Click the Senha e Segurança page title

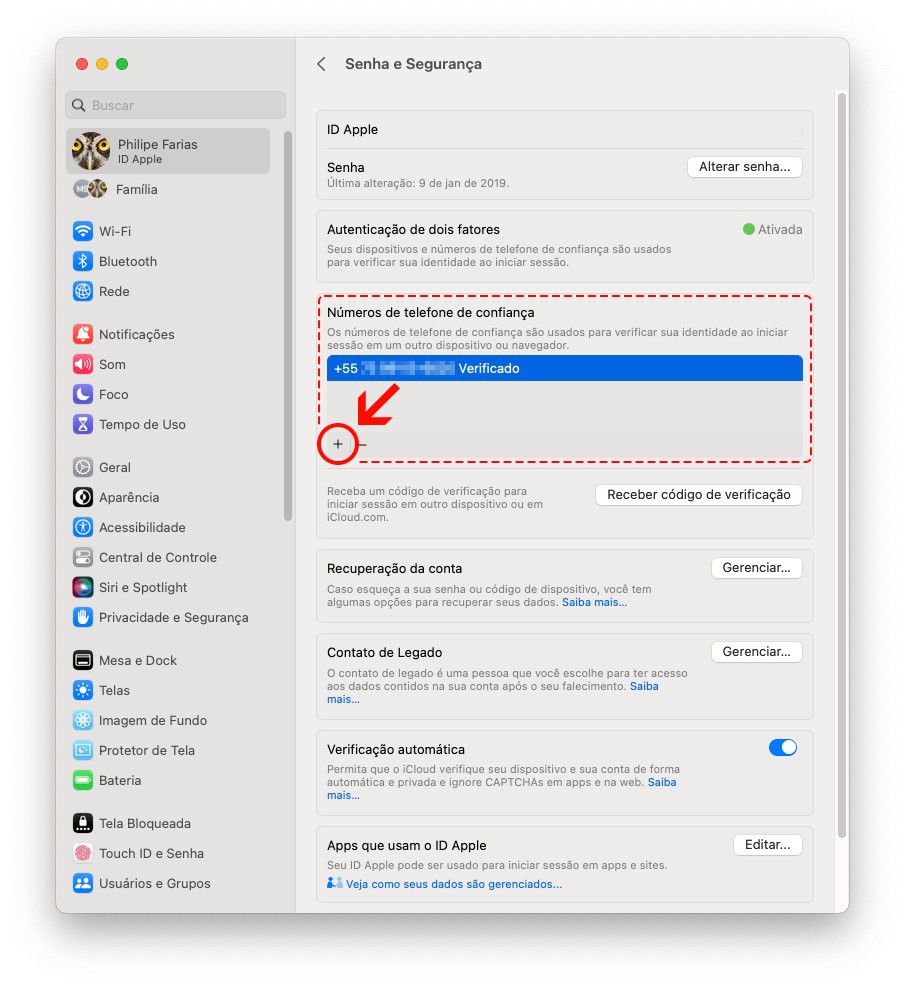point(413,64)
